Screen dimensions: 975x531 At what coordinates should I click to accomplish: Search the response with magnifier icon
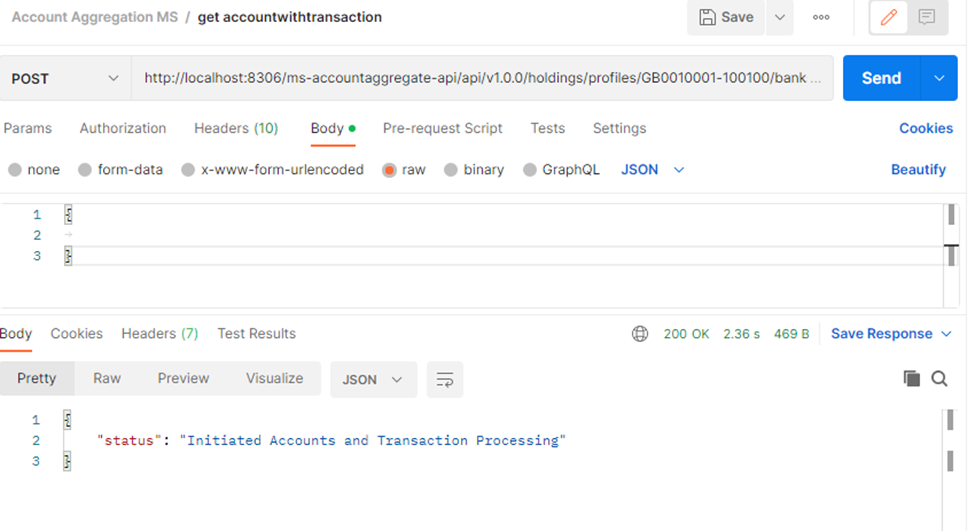click(939, 378)
